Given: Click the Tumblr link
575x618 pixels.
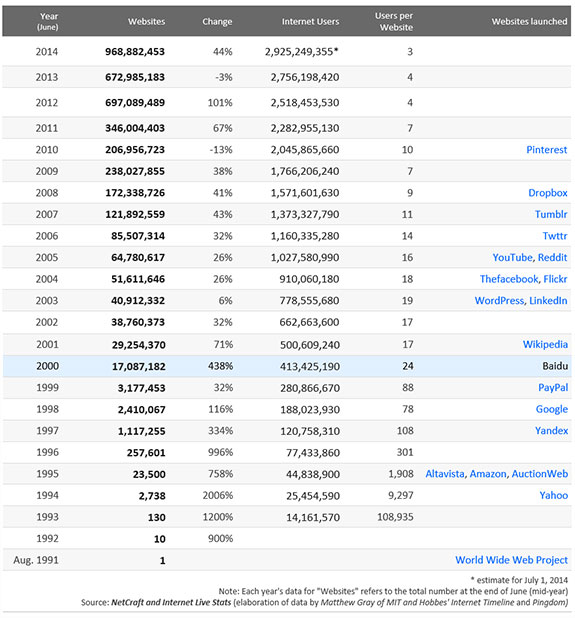Looking at the screenshot, I should click(x=551, y=214).
